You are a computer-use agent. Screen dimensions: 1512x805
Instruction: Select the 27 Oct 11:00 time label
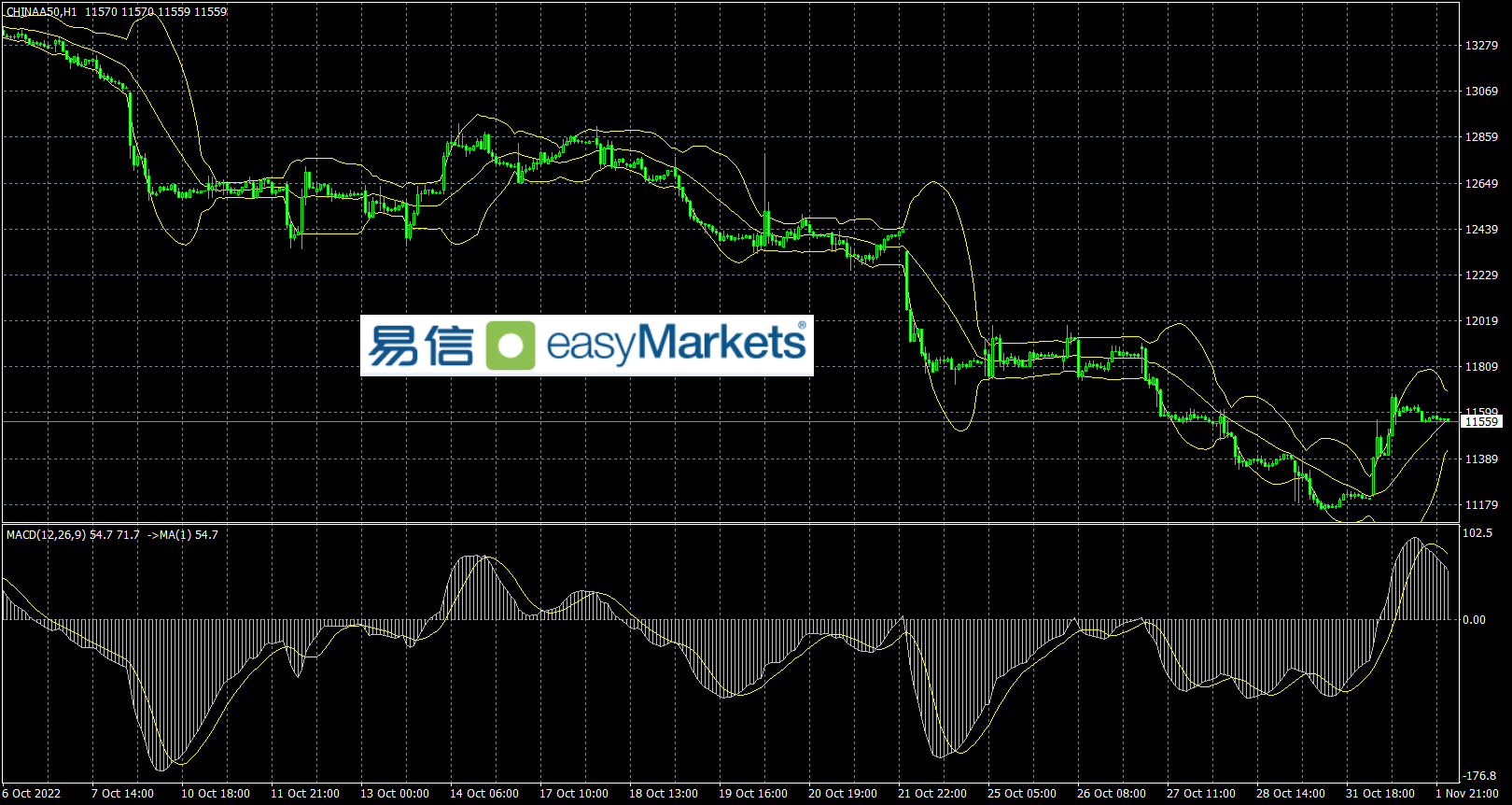click(1201, 794)
